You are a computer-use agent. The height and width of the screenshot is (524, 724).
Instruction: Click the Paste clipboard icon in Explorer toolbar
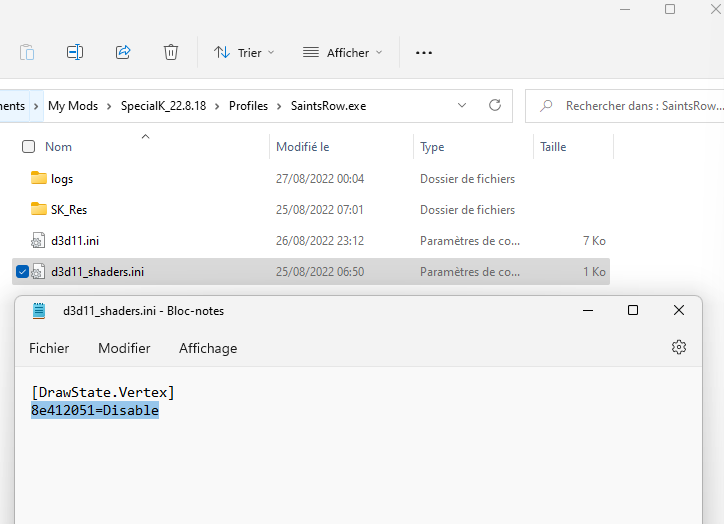[27, 52]
